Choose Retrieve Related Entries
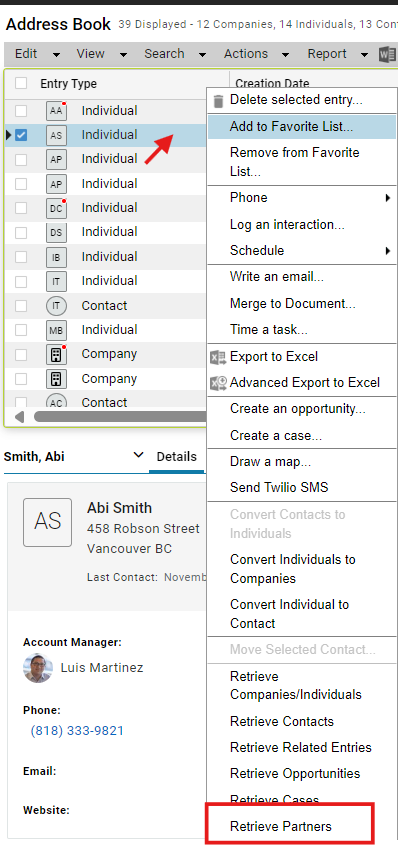 pos(302,747)
